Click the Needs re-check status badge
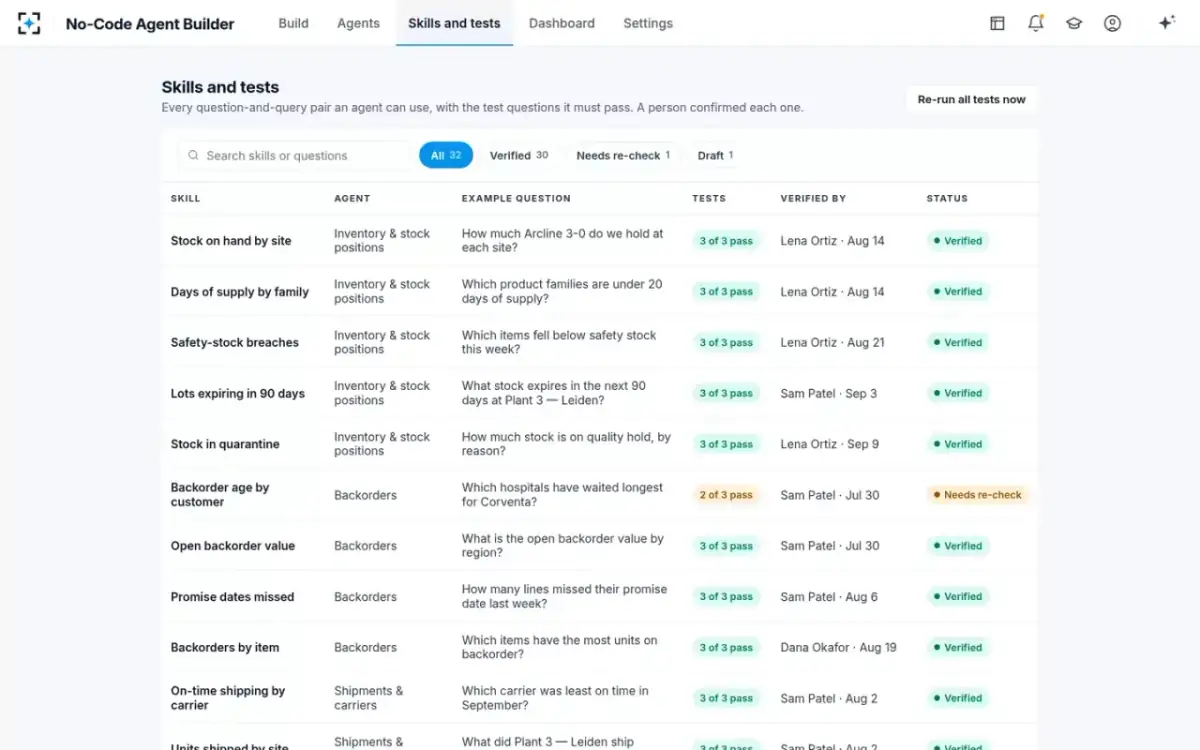 [977, 495]
